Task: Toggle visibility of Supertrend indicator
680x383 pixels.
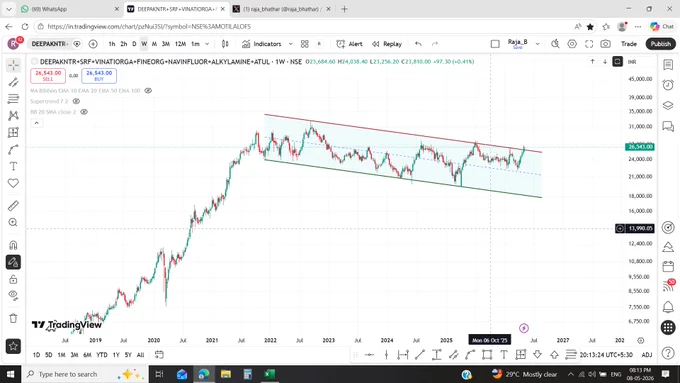Action: [x=76, y=101]
